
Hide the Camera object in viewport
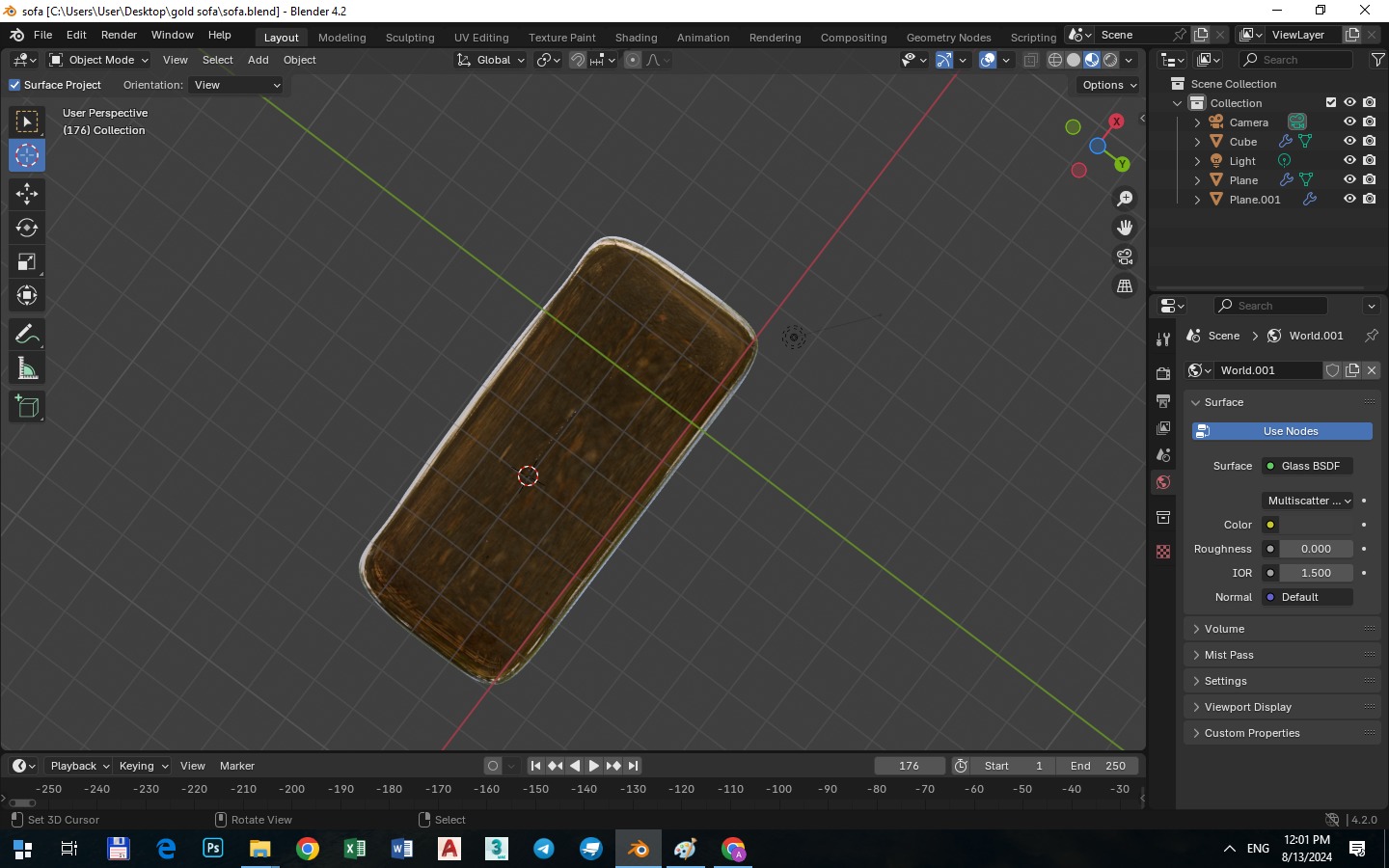click(x=1349, y=122)
